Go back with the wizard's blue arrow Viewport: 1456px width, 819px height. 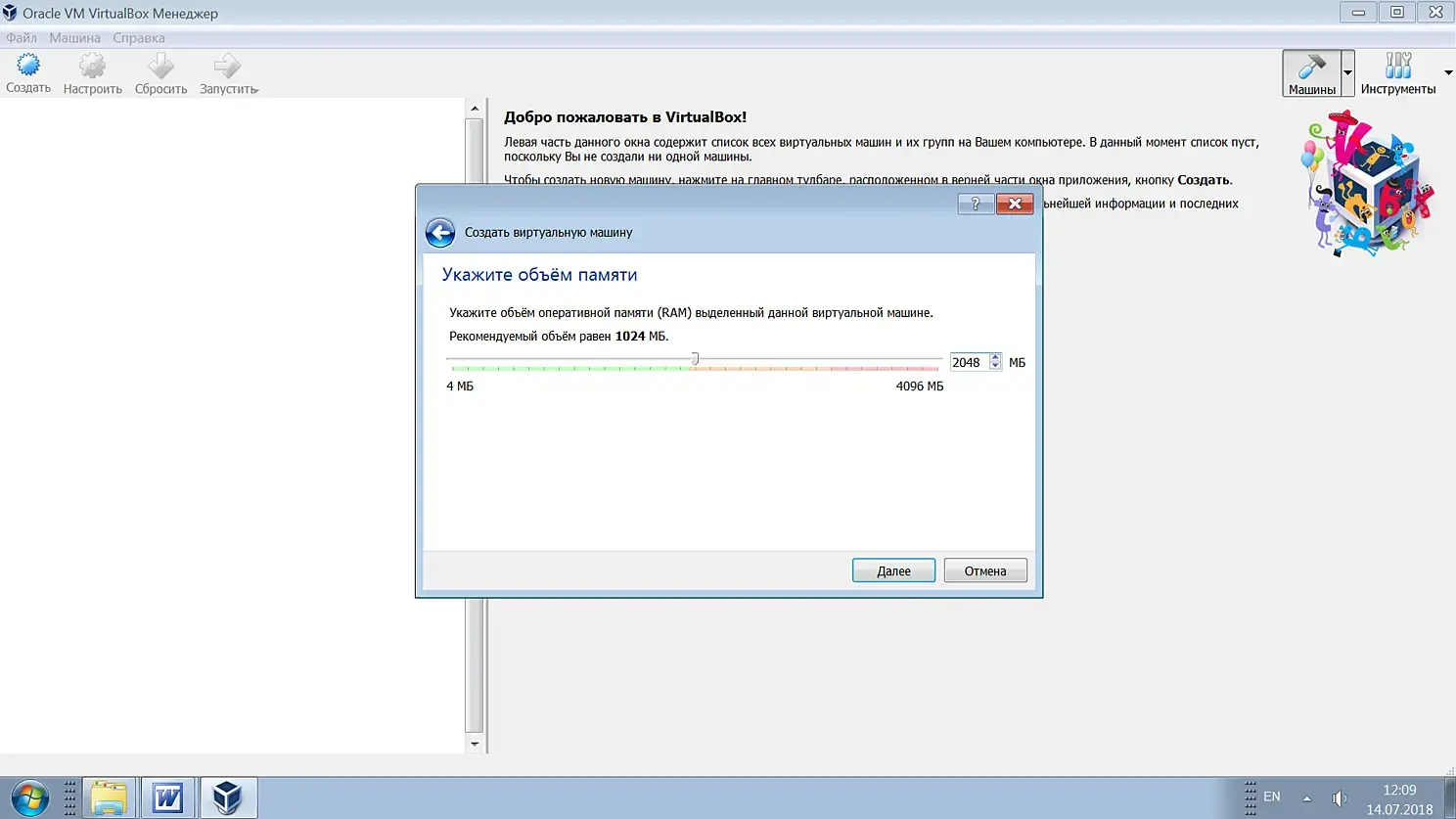pyautogui.click(x=440, y=232)
